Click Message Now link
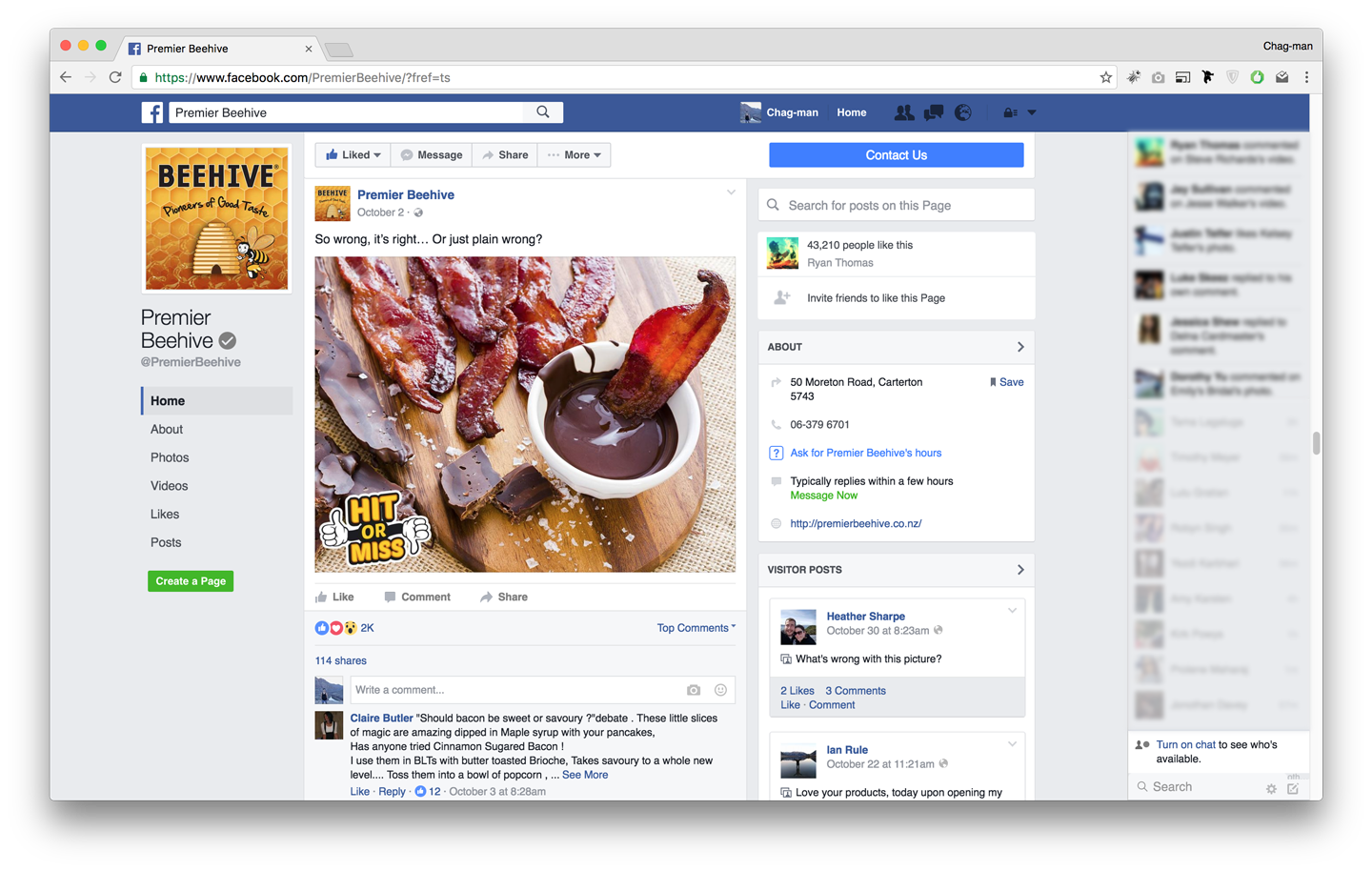 coord(824,496)
